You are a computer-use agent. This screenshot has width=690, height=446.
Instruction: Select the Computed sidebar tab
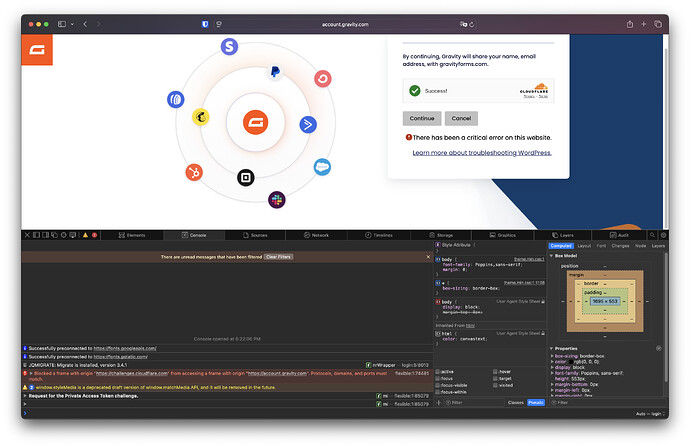[x=561, y=246]
